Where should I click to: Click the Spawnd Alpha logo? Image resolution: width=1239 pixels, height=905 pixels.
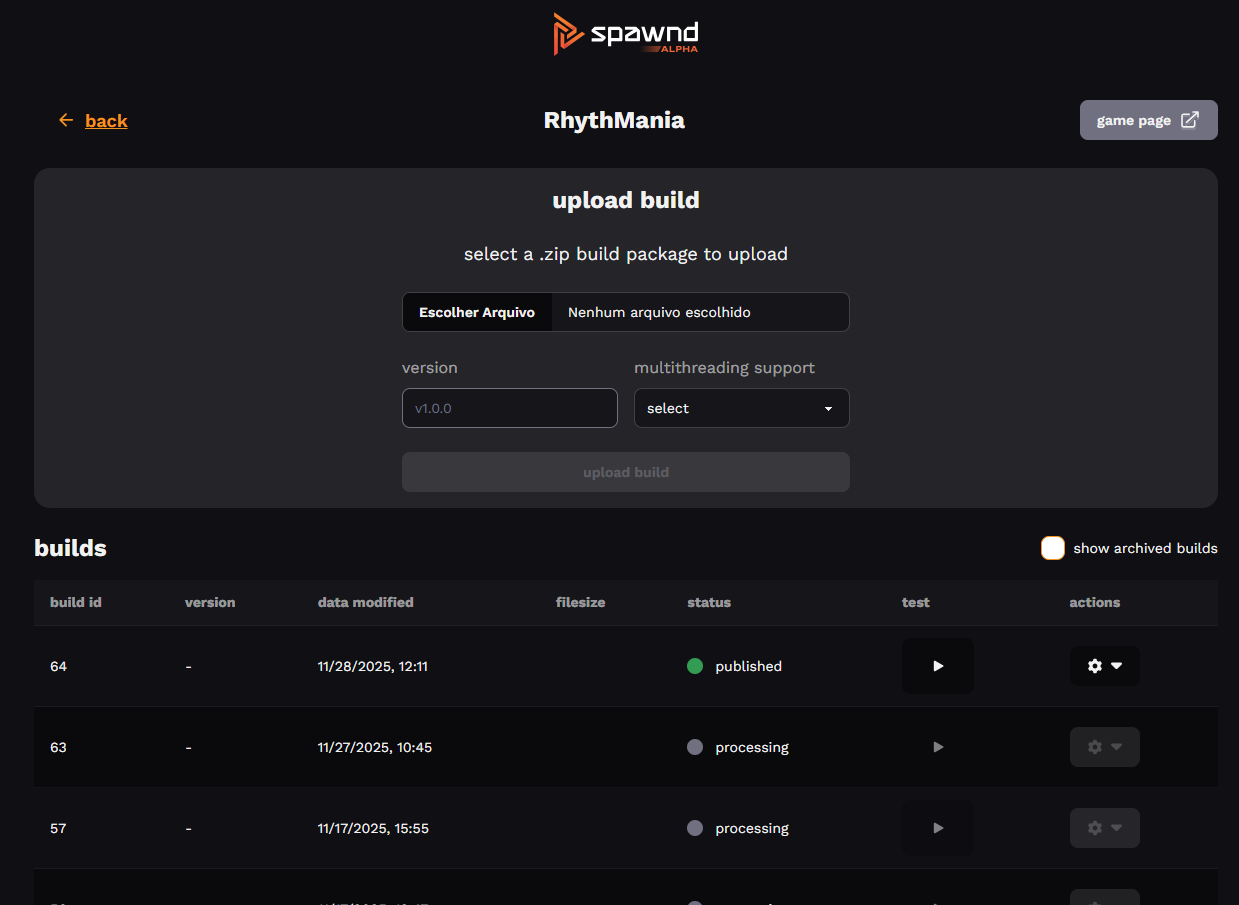[626, 34]
